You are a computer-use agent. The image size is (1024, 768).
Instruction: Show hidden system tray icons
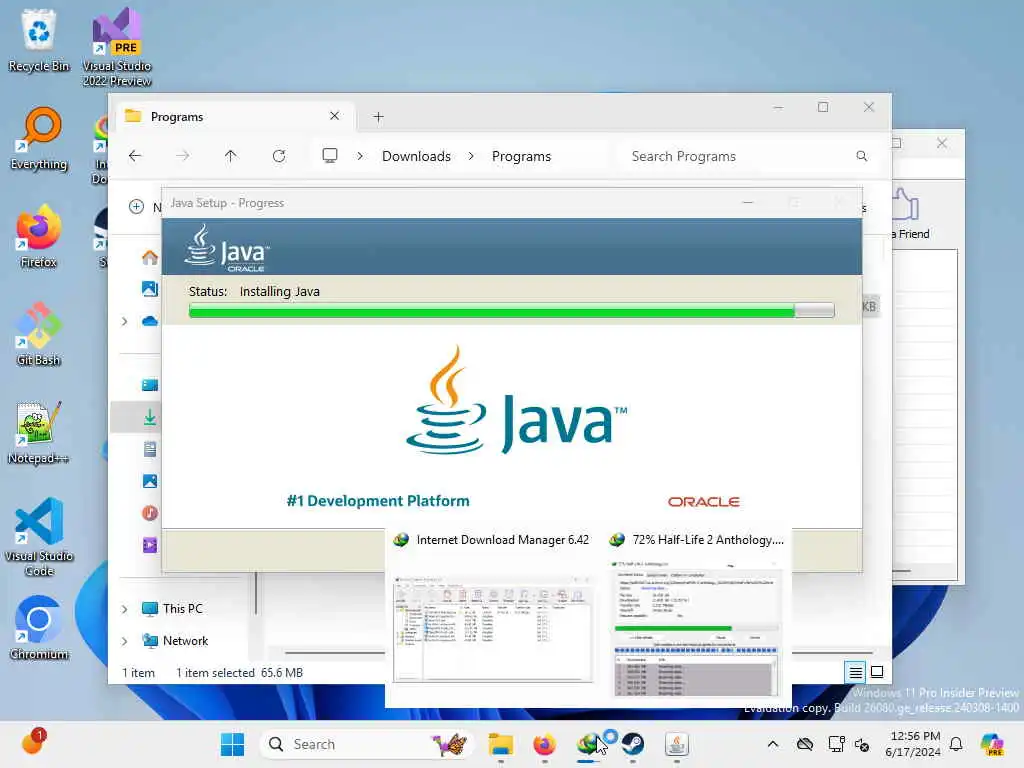click(773, 744)
